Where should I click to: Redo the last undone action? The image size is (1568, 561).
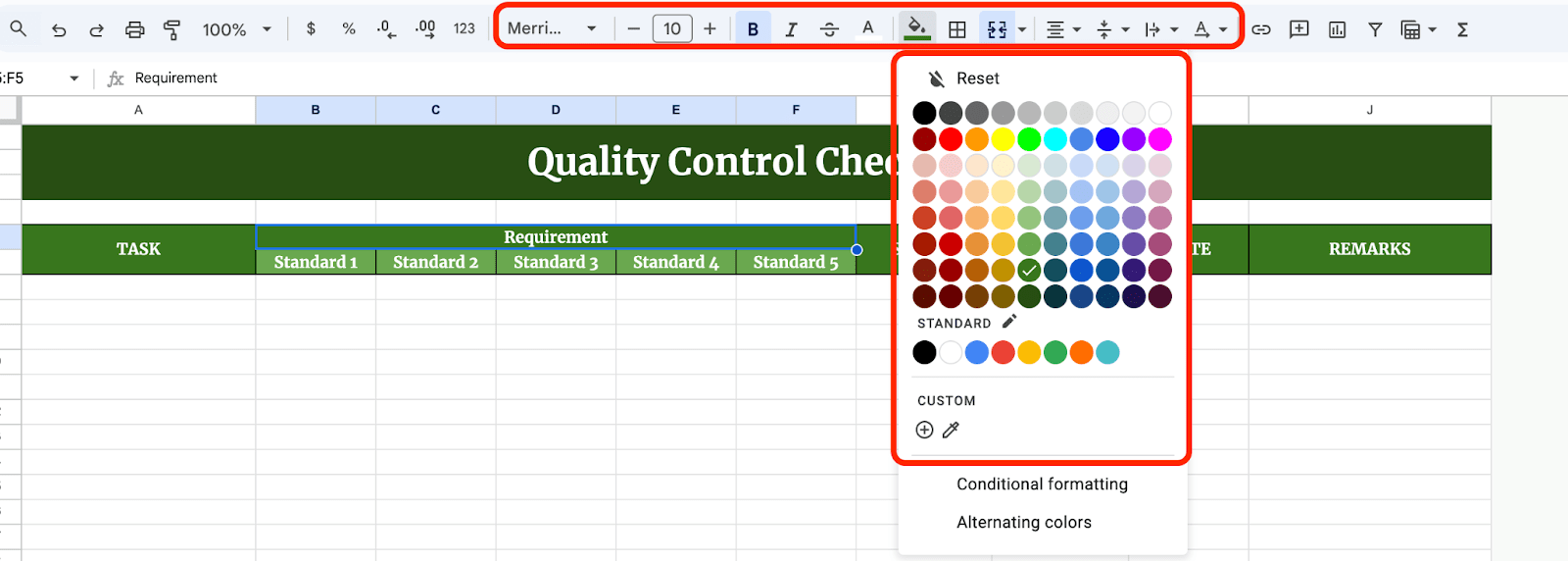(96, 29)
